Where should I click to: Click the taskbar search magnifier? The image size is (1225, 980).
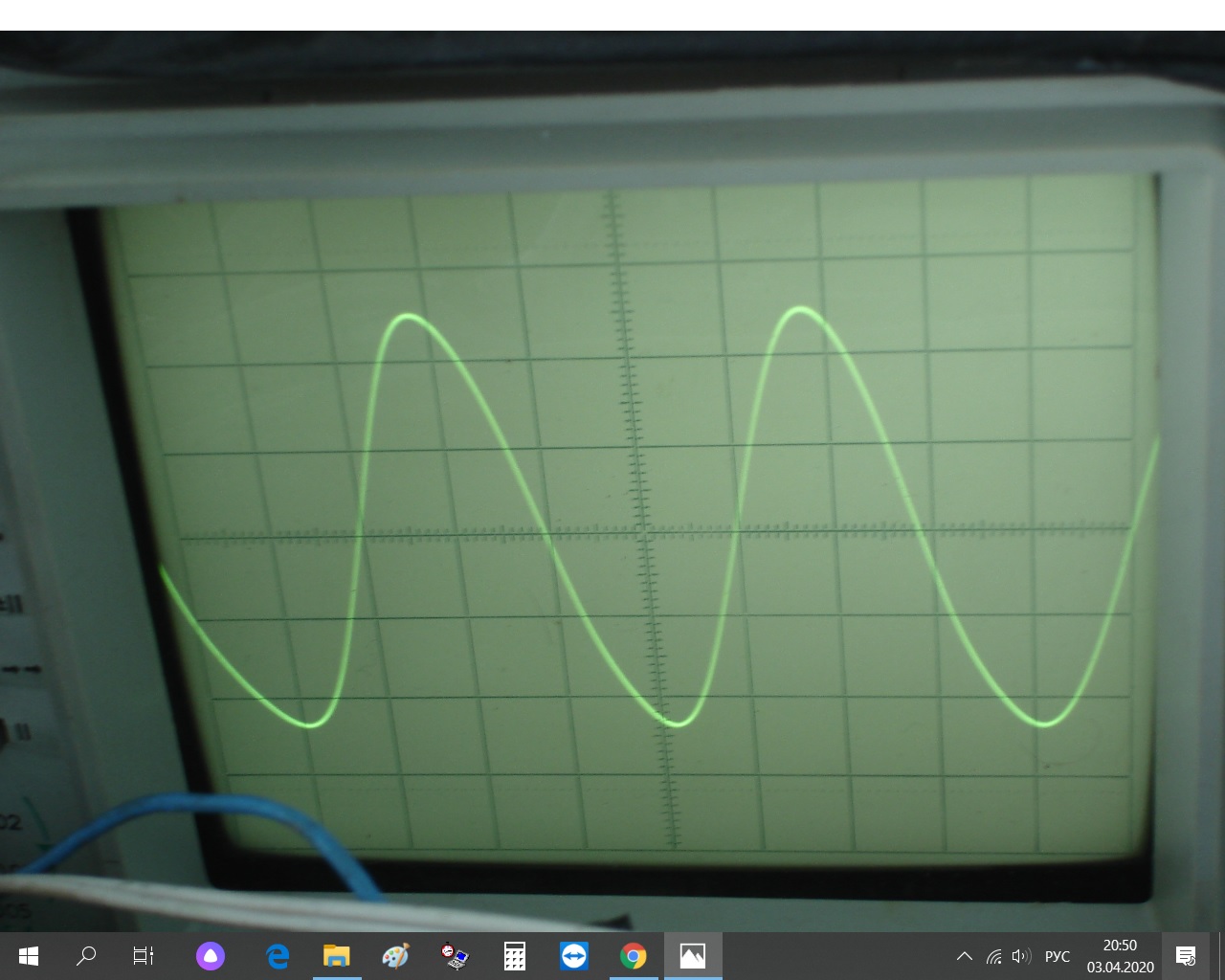pos(86,955)
